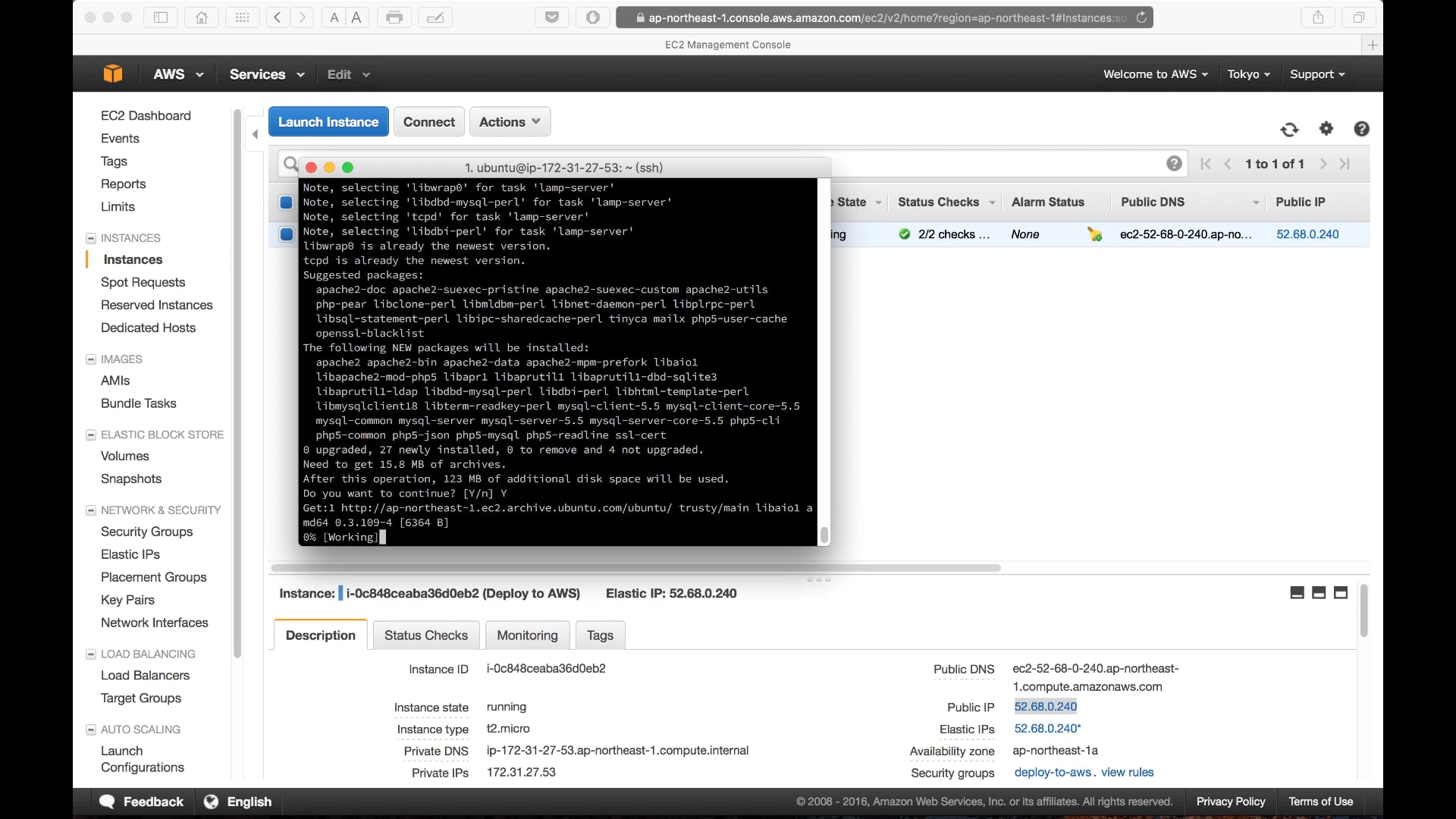Click the AWS cube logo icon
This screenshot has width=1456, height=819.
click(113, 74)
